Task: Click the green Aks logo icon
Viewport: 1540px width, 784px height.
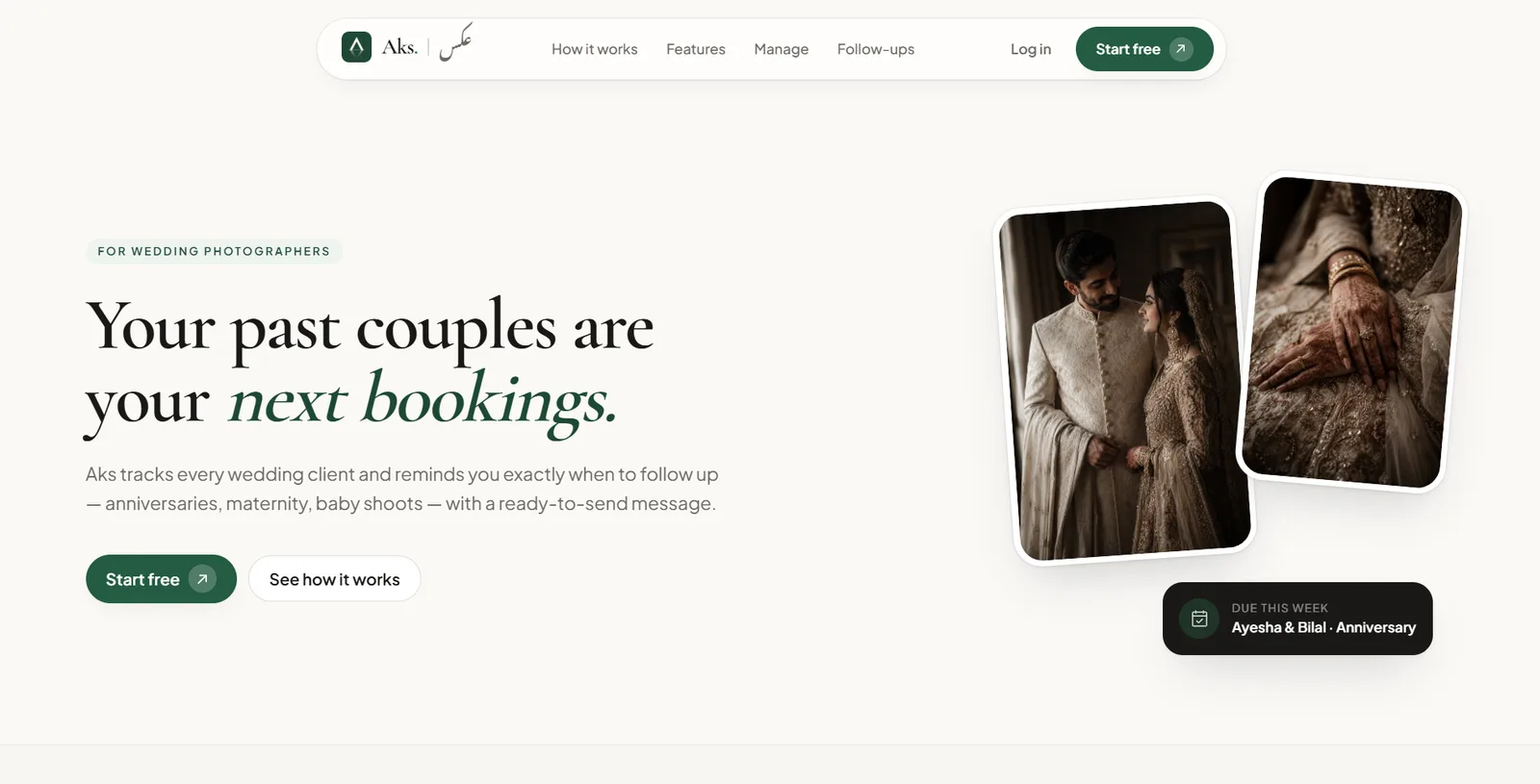Action: [x=356, y=46]
